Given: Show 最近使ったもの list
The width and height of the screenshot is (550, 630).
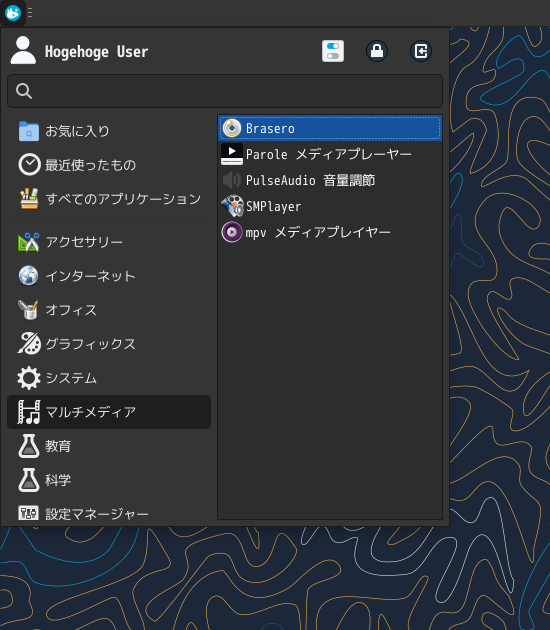Looking at the screenshot, I should pos(109,165).
